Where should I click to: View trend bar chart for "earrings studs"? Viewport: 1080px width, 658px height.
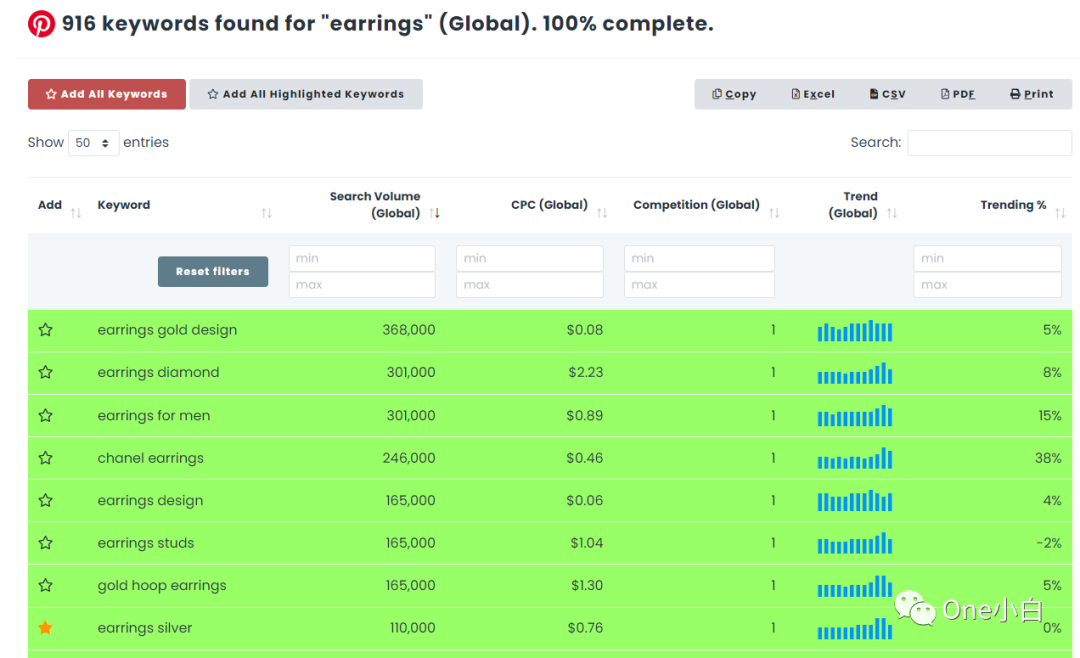click(855, 544)
